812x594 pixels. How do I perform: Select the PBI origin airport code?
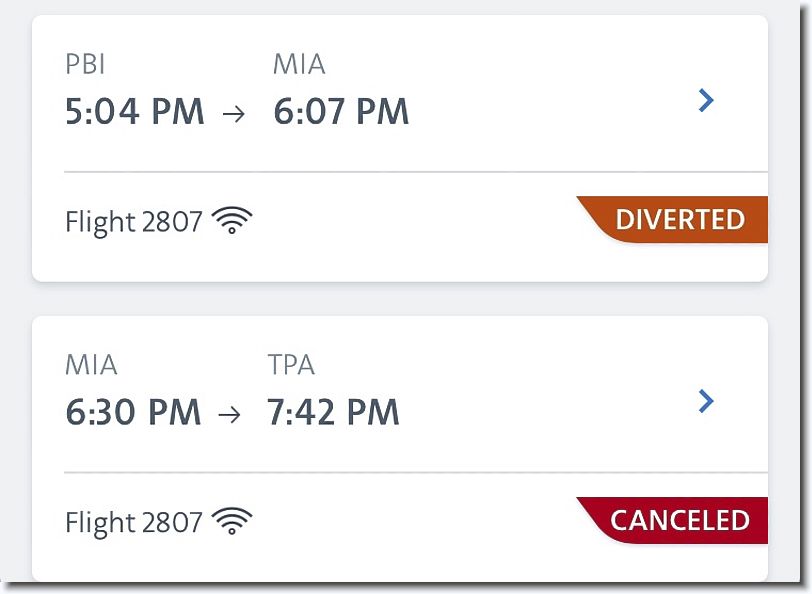click(85, 65)
